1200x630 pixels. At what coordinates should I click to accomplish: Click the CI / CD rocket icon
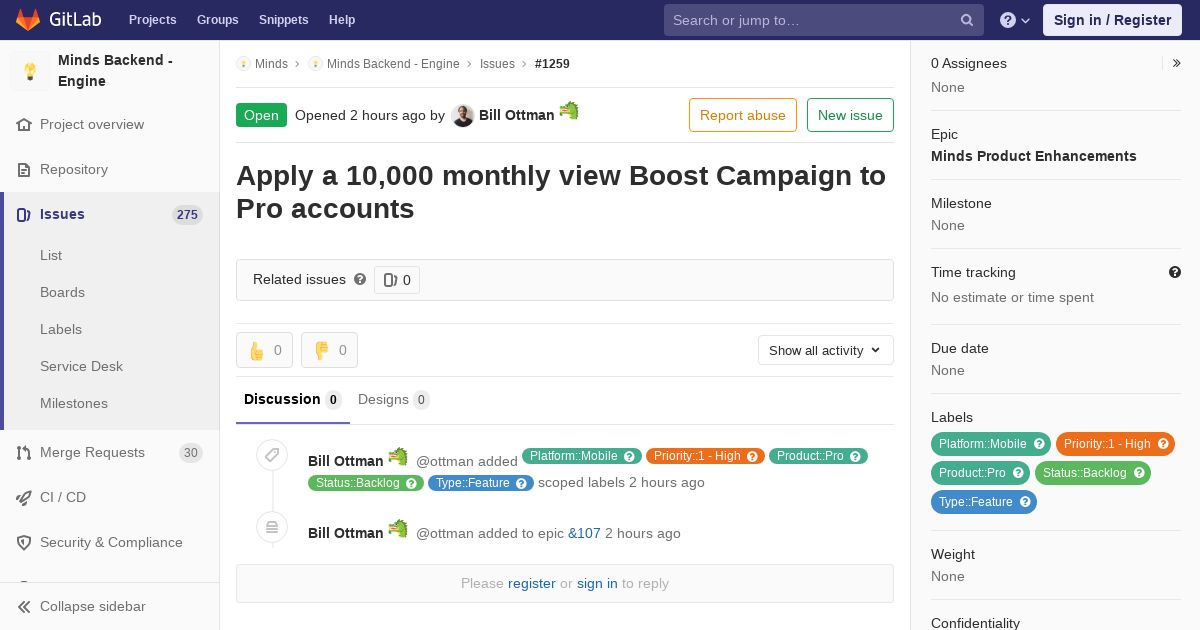point(24,498)
